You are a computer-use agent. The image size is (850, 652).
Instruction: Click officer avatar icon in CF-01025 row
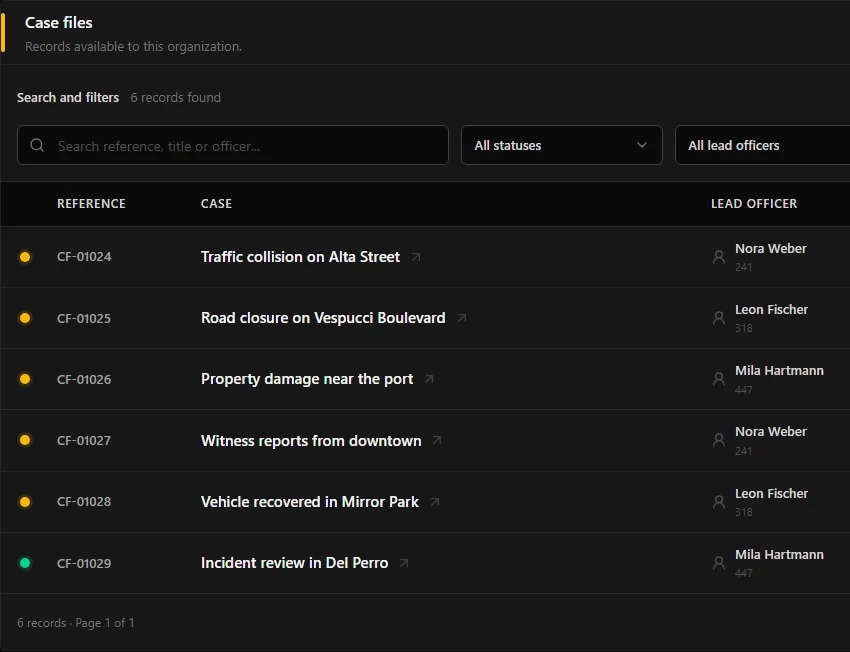[719, 318]
